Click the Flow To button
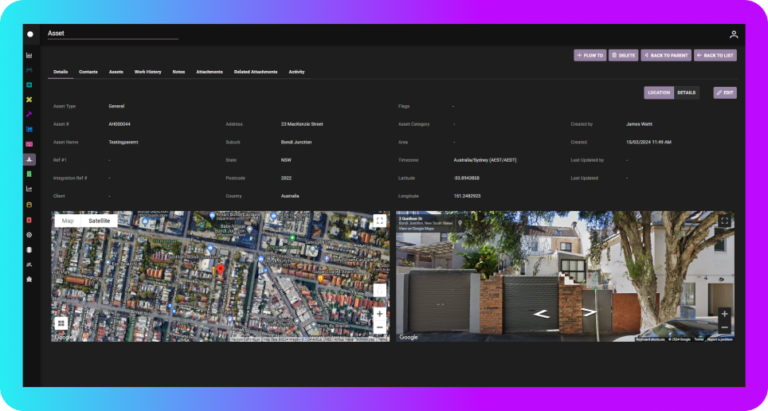Screen dimensions: 768x411 point(590,55)
